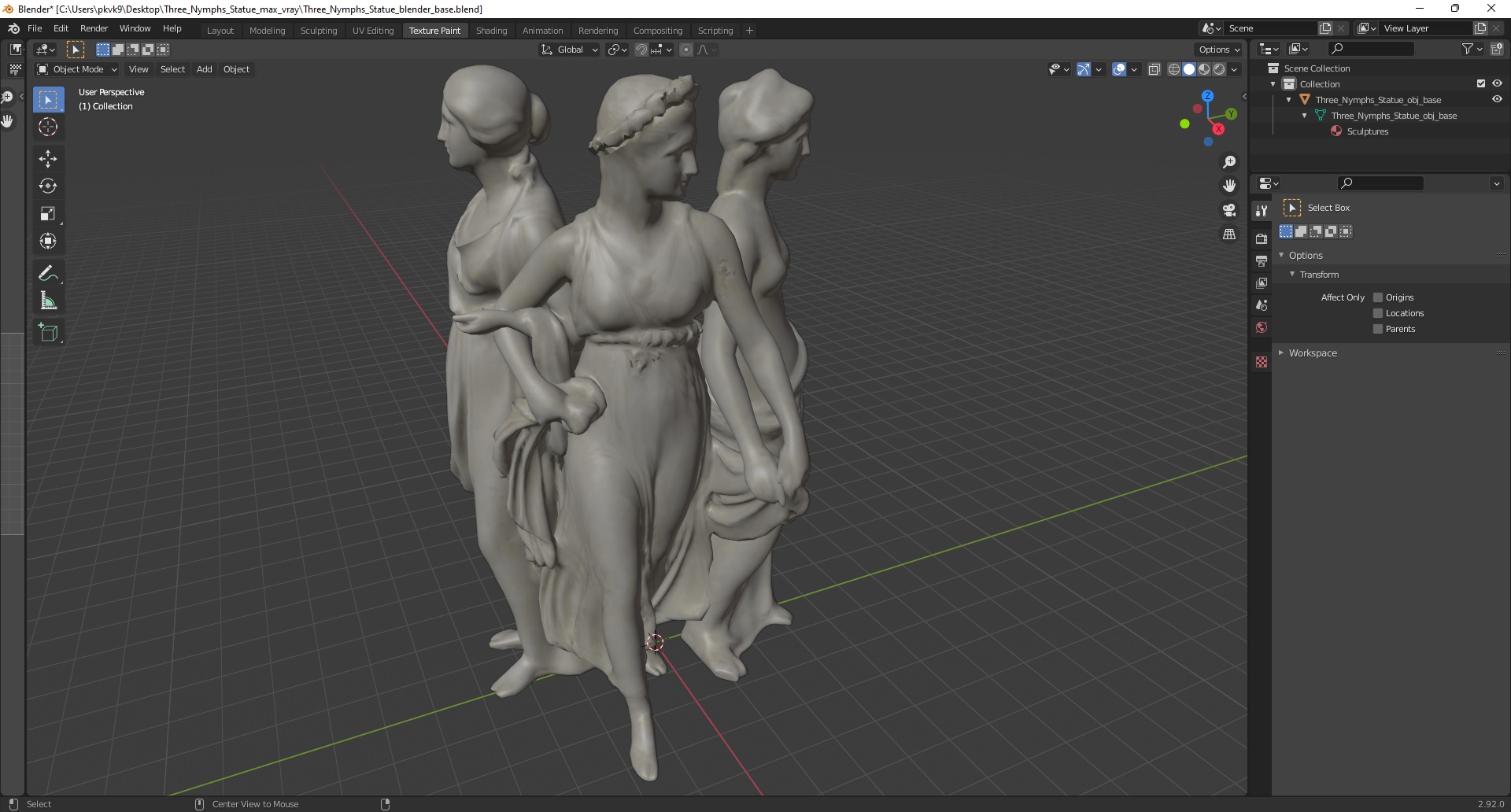
Task: Switch to the Sculpting workspace tab
Action: [318, 31]
